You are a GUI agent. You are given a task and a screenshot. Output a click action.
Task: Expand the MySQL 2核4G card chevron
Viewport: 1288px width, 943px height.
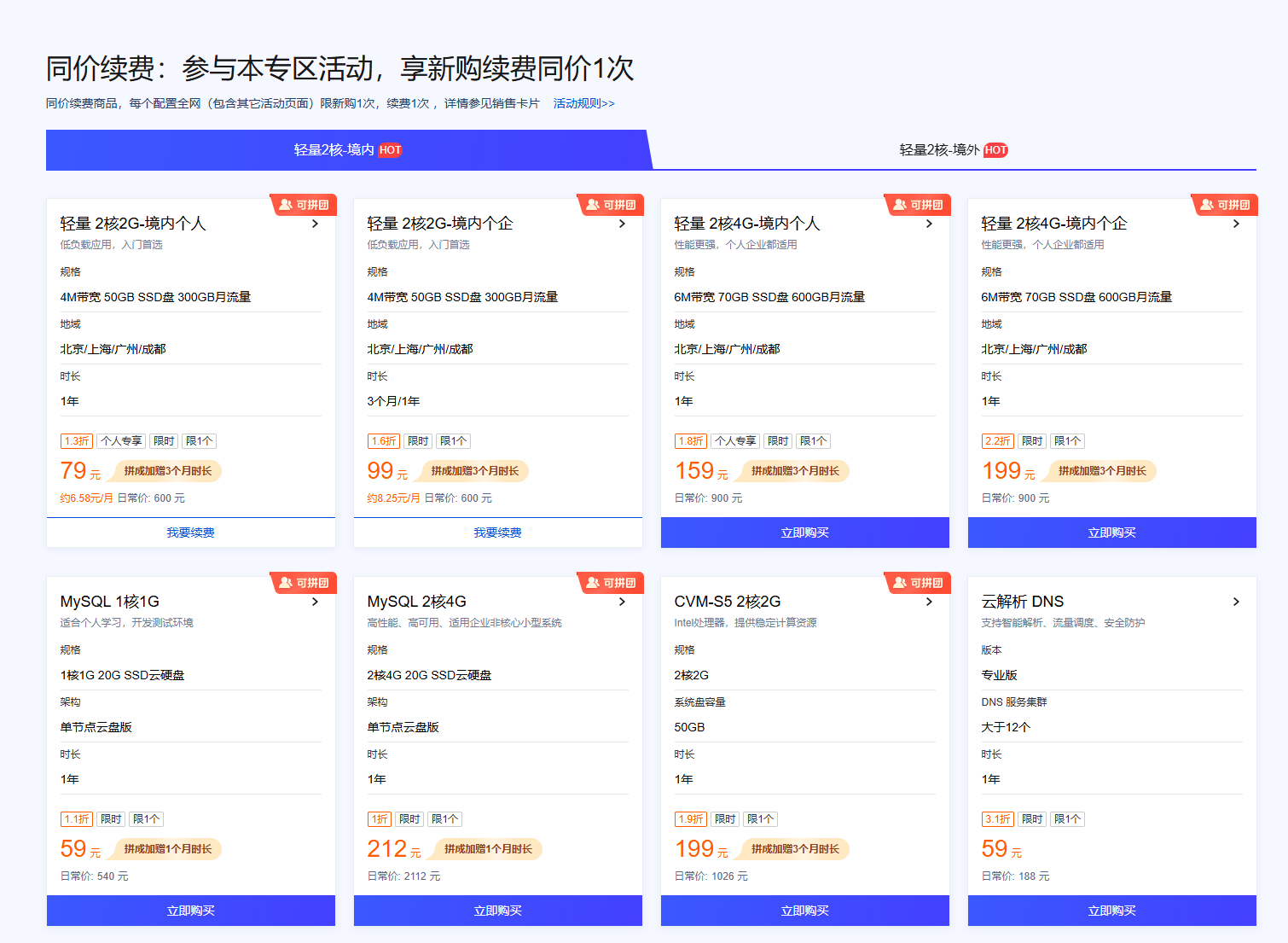[622, 602]
